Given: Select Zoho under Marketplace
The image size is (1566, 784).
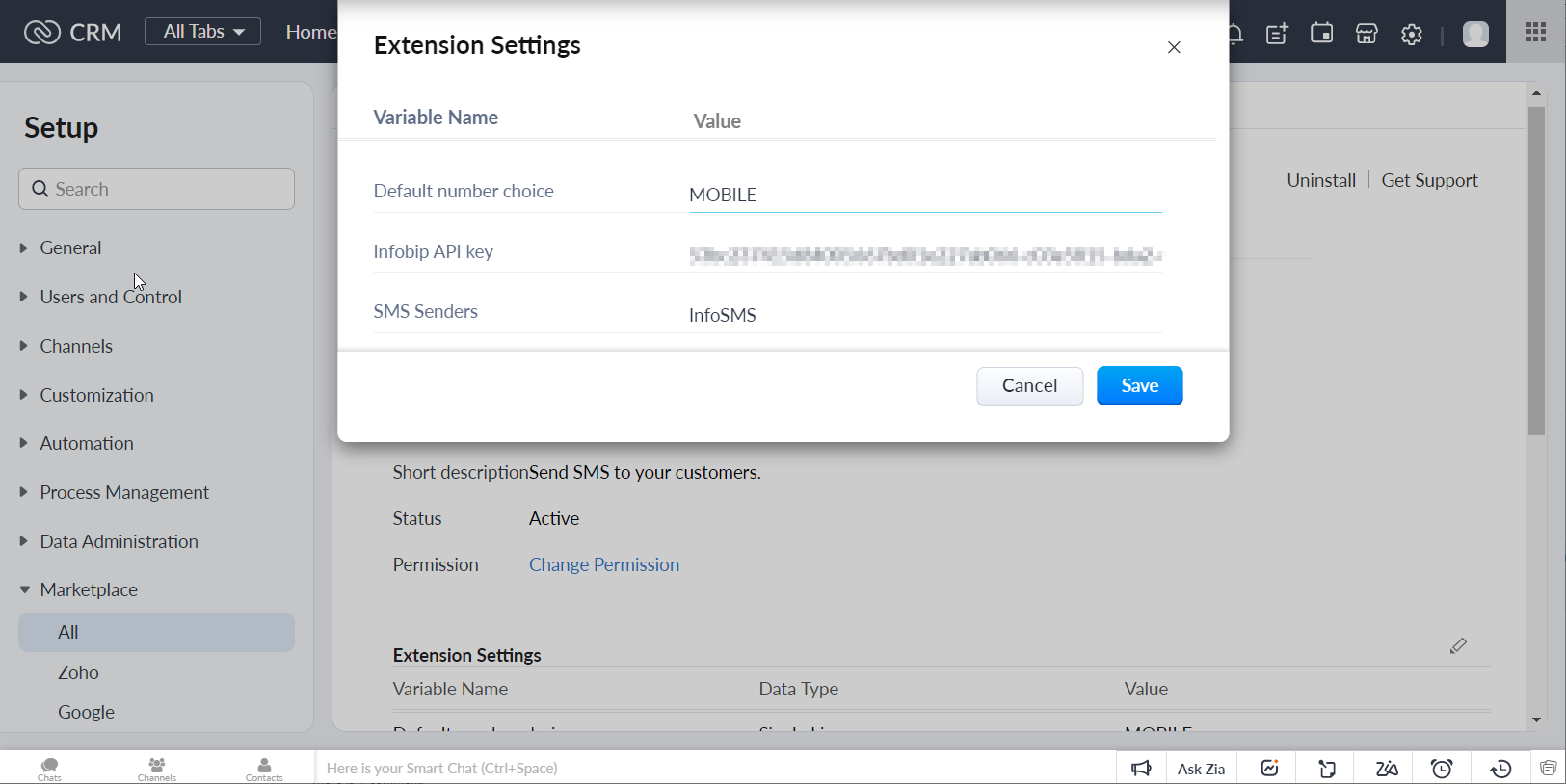Looking at the screenshot, I should click(x=78, y=672).
